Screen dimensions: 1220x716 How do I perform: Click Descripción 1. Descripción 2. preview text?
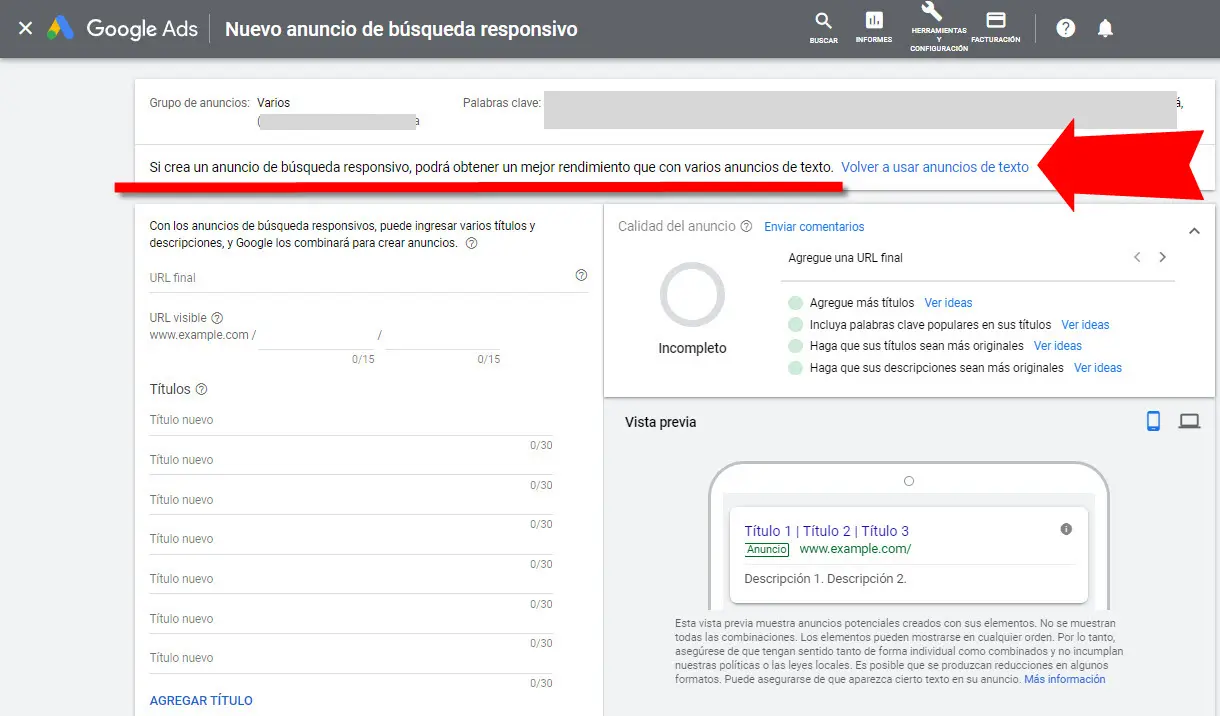click(826, 579)
